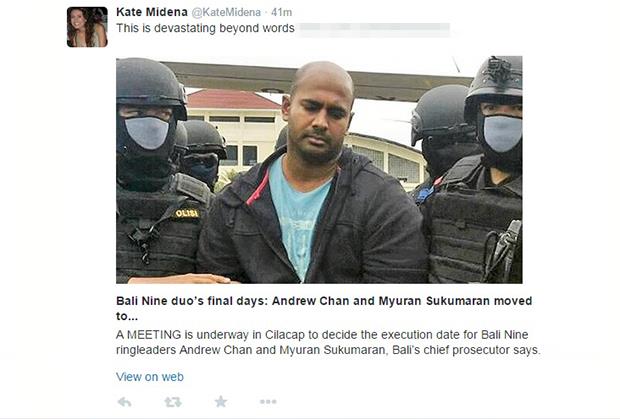Screen dimensions: 620x419
Task: Favorite the tweet with the star icon
Action: pyautogui.click(x=221, y=402)
